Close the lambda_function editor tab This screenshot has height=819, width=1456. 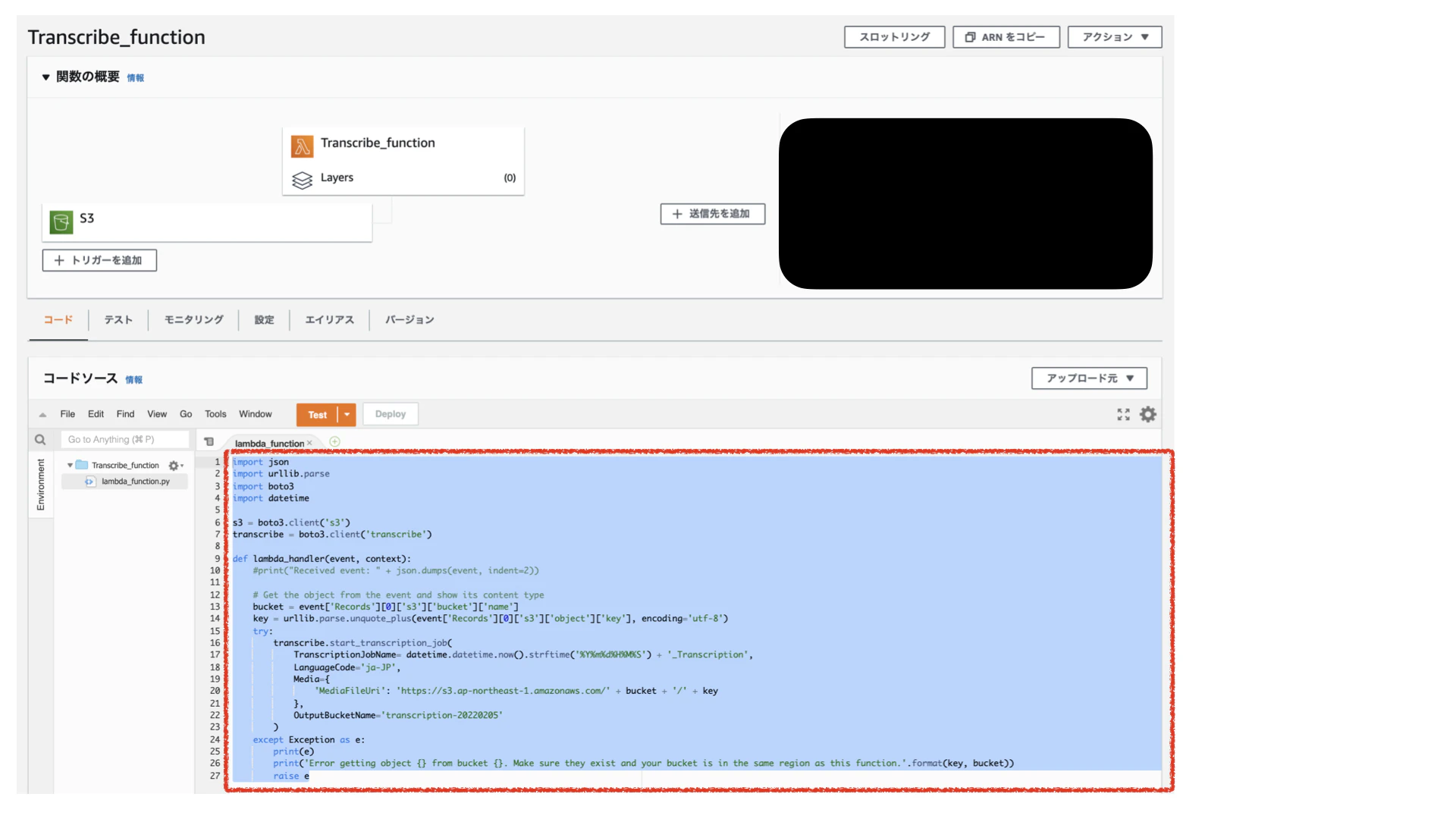coord(309,444)
